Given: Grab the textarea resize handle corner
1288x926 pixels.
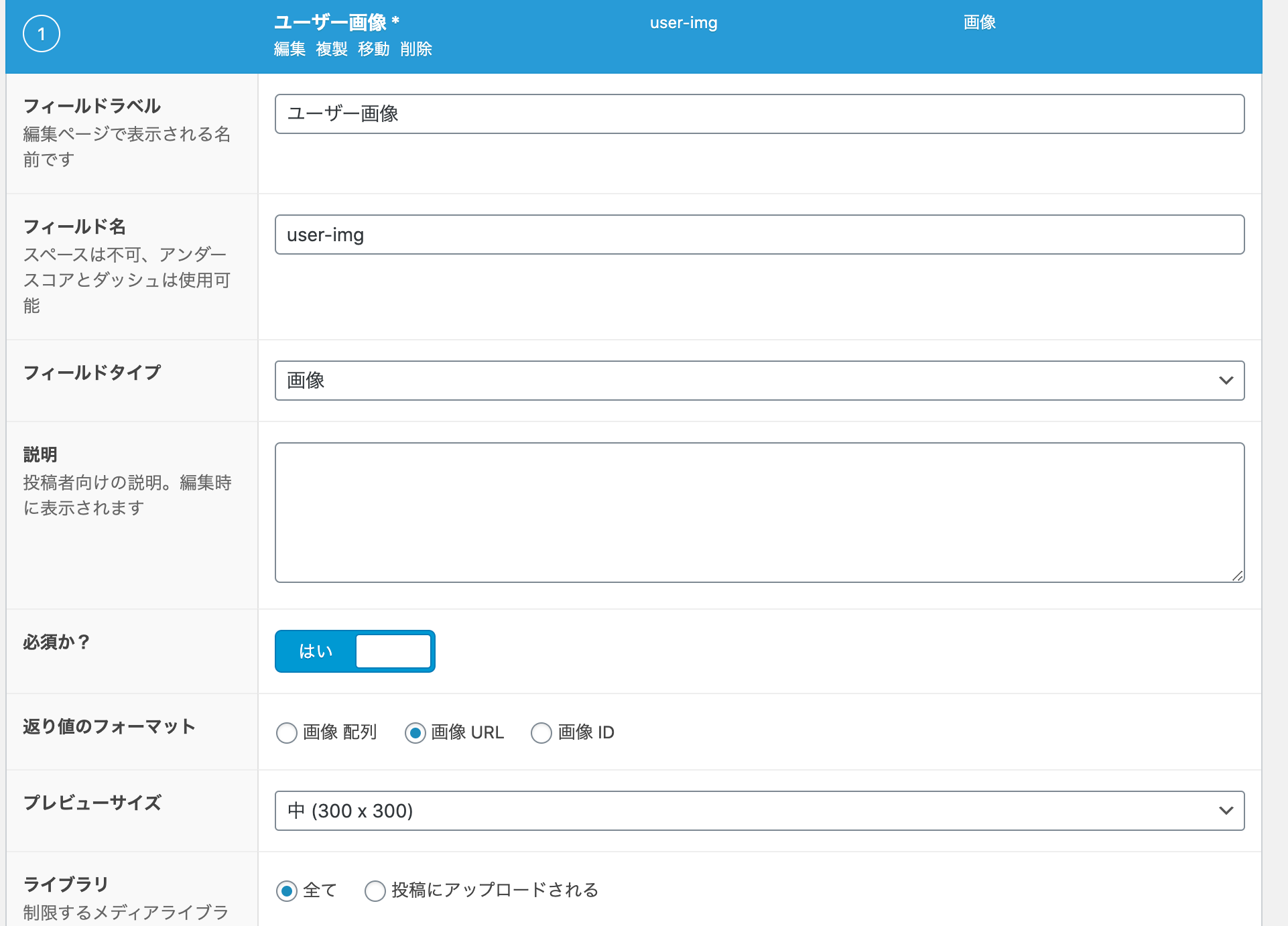Looking at the screenshot, I should click(1238, 576).
